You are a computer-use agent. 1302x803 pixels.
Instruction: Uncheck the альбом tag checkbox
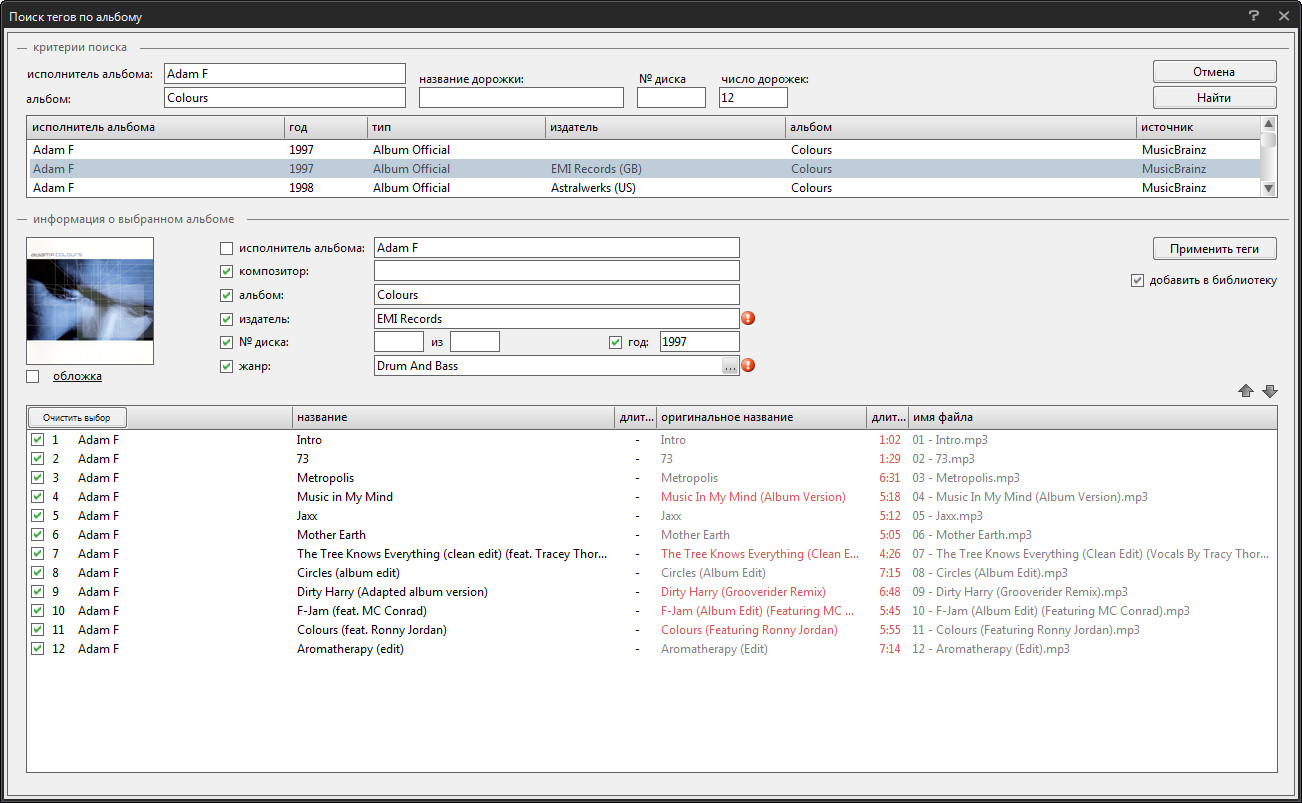pyautogui.click(x=226, y=295)
